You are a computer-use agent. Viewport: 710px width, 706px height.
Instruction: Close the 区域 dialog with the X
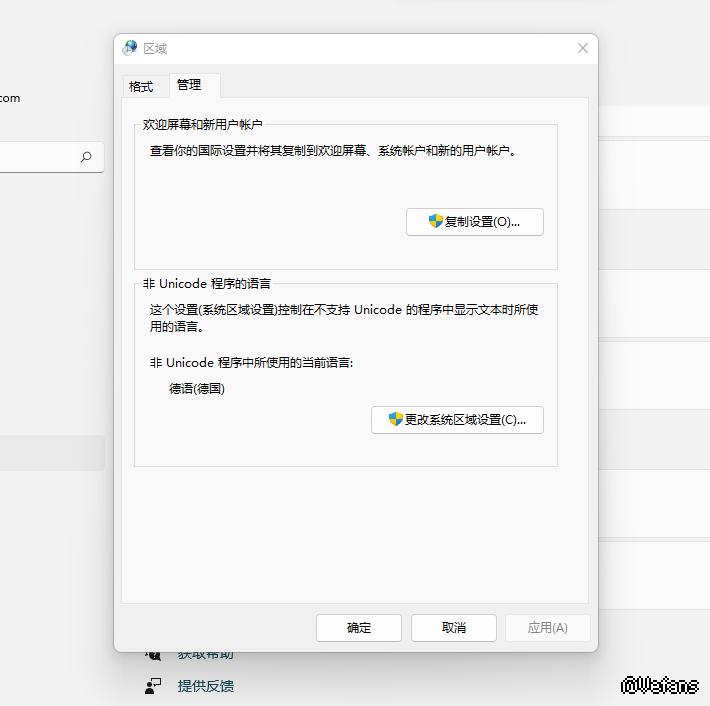(583, 48)
